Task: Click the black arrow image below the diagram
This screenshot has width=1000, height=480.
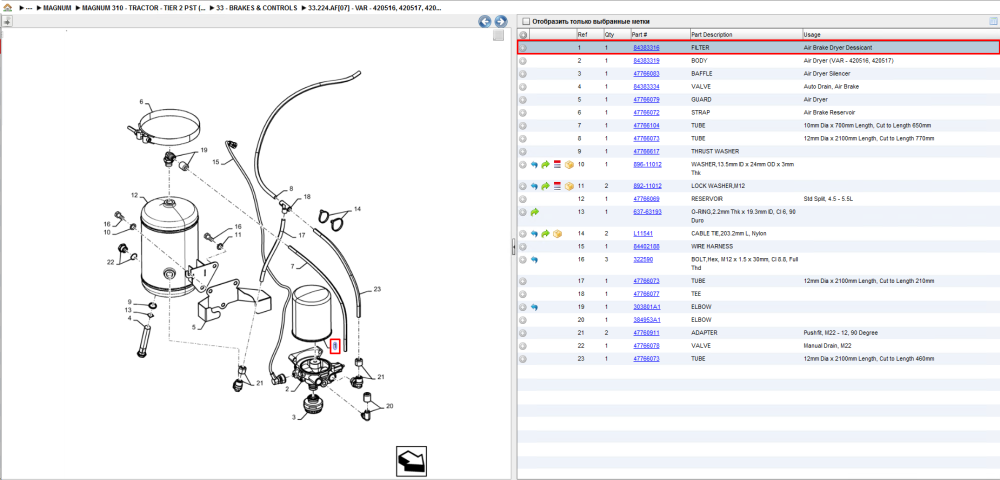Action: [411, 460]
